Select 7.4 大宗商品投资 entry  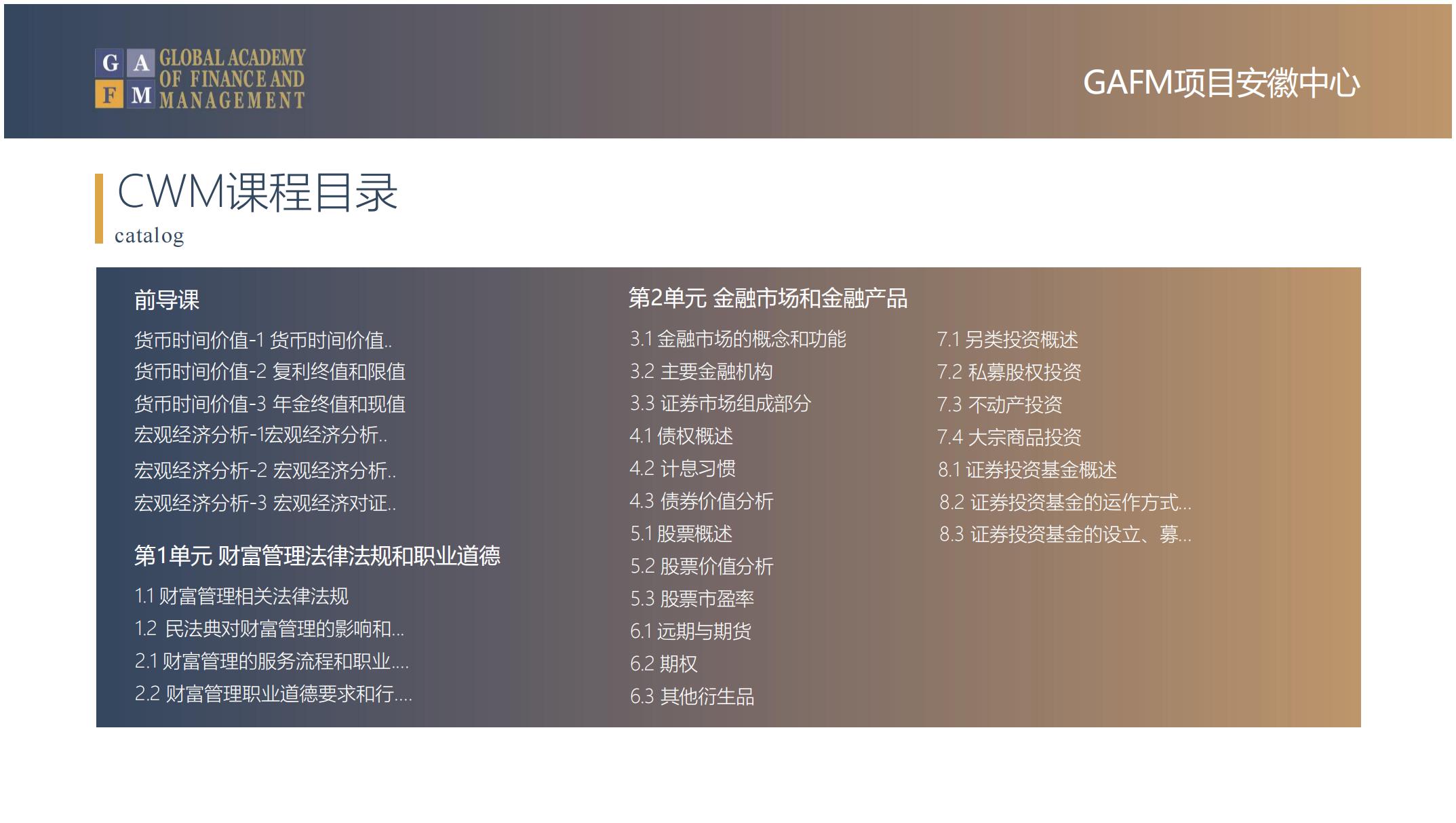tap(1009, 438)
